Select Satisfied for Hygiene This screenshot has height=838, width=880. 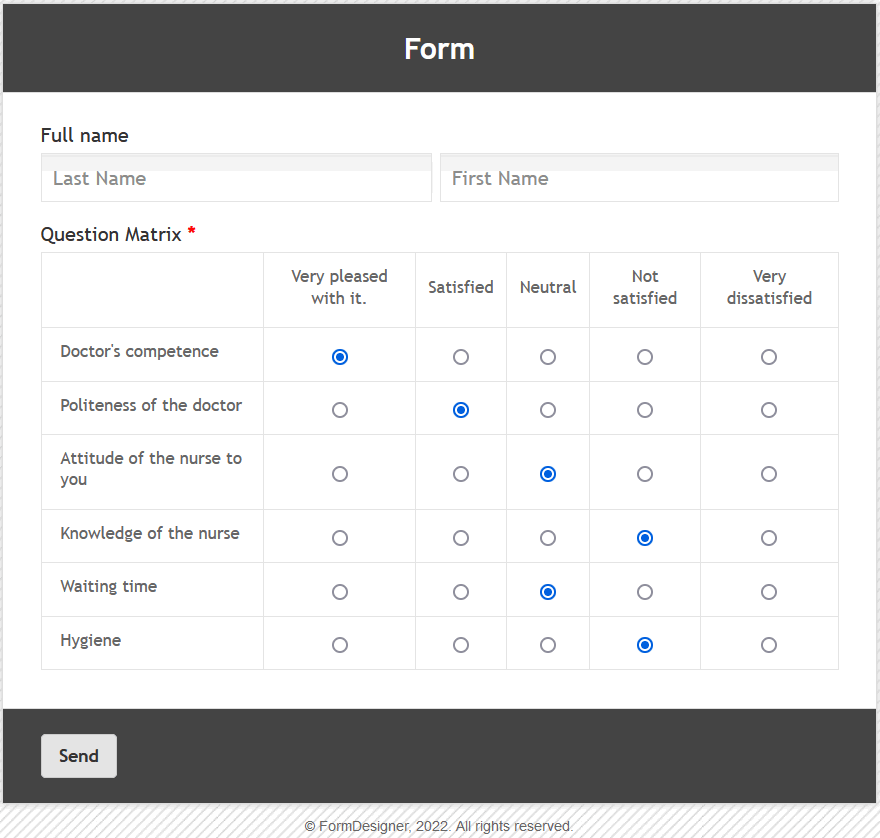pyautogui.click(x=461, y=645)
